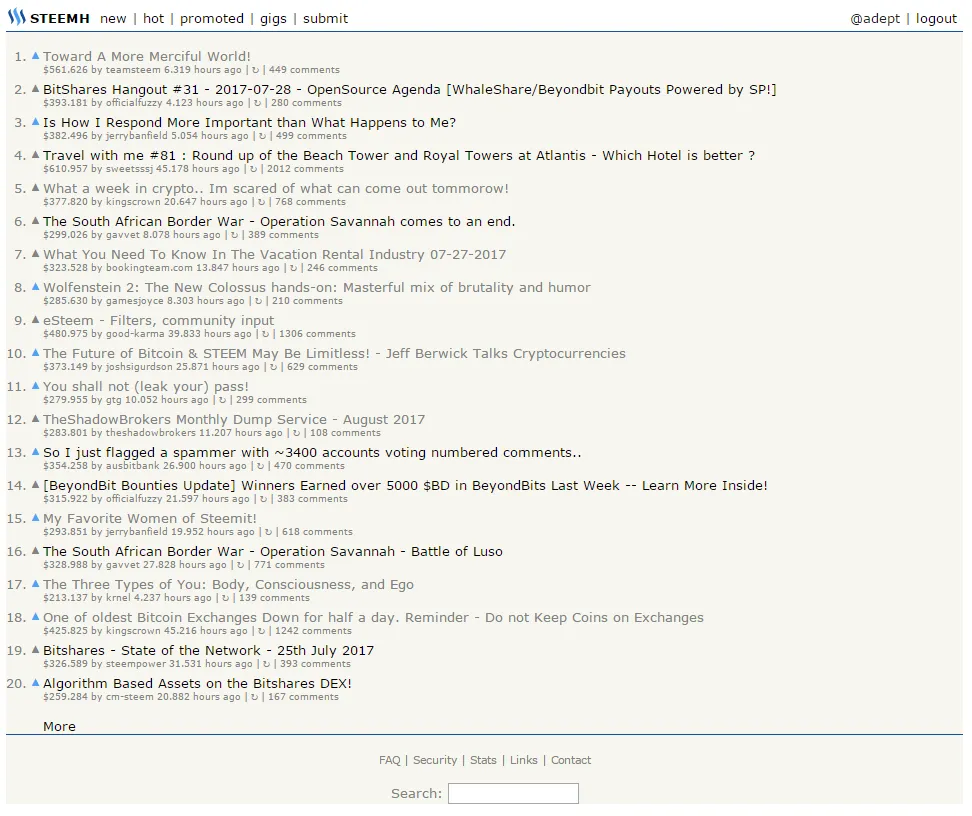Open 'You shall not (leak your) pass!' title
The image size is (972, 816).
[146, 386]
